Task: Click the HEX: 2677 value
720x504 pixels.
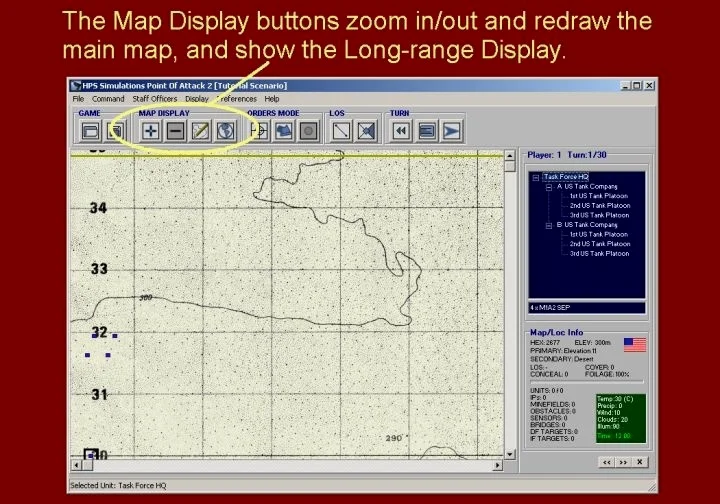Action: click(x=545, y=343)
